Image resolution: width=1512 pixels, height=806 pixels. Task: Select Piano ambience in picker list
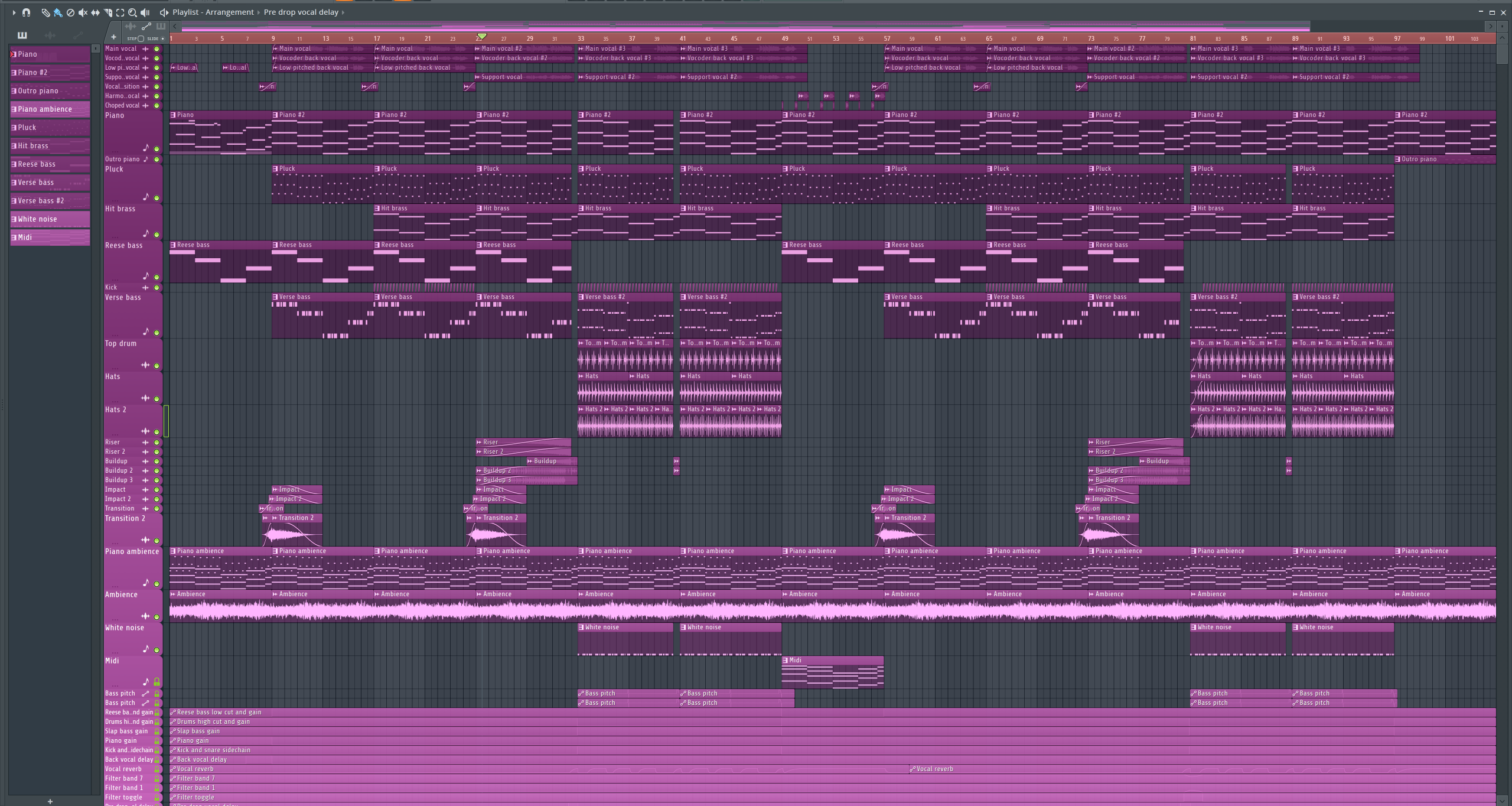(x=50, y=109)
